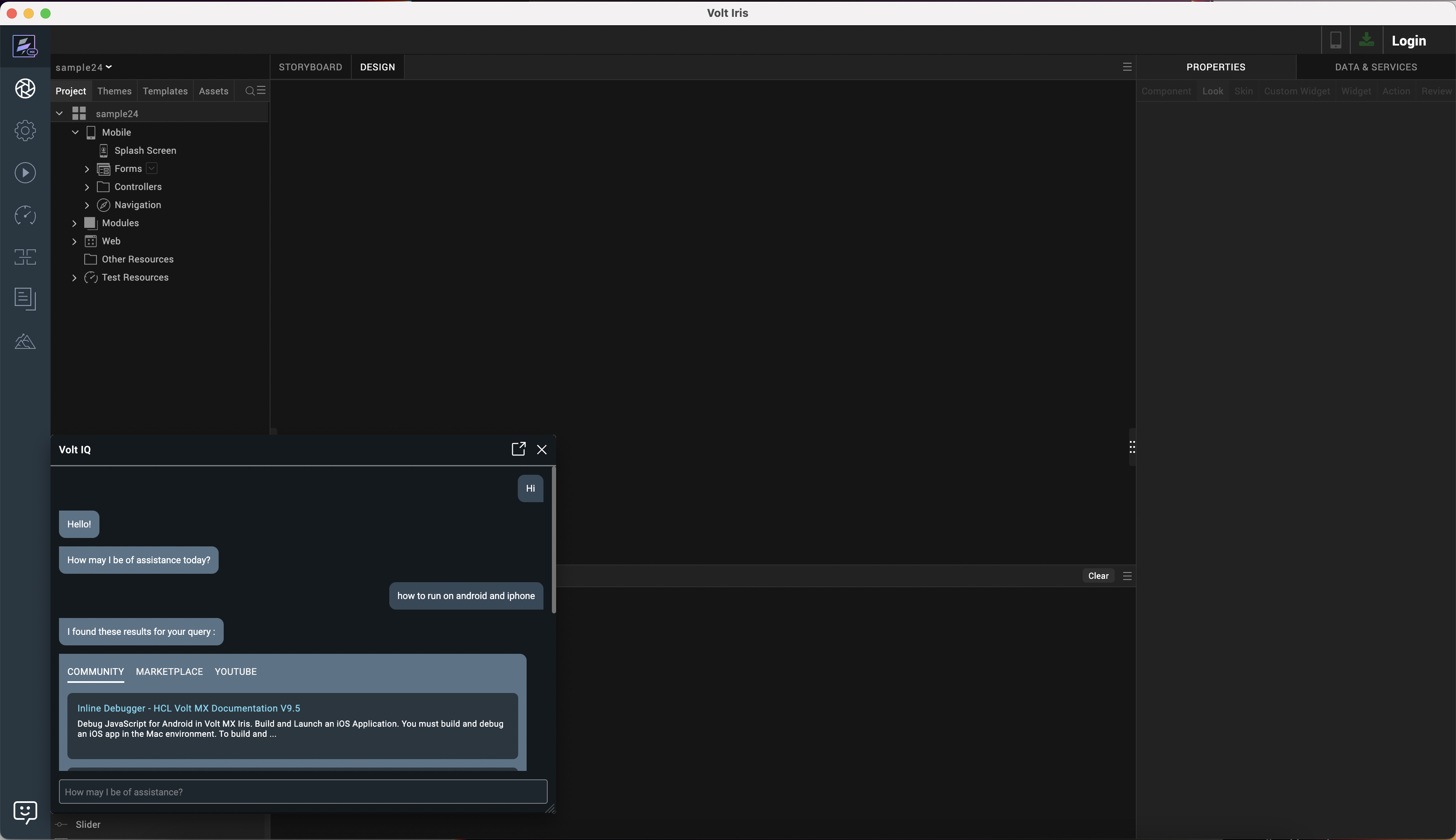Select the YOUTUBE results tab
Image resolution: width=1456 pixels, height=840 pixels.
(236, 671)
